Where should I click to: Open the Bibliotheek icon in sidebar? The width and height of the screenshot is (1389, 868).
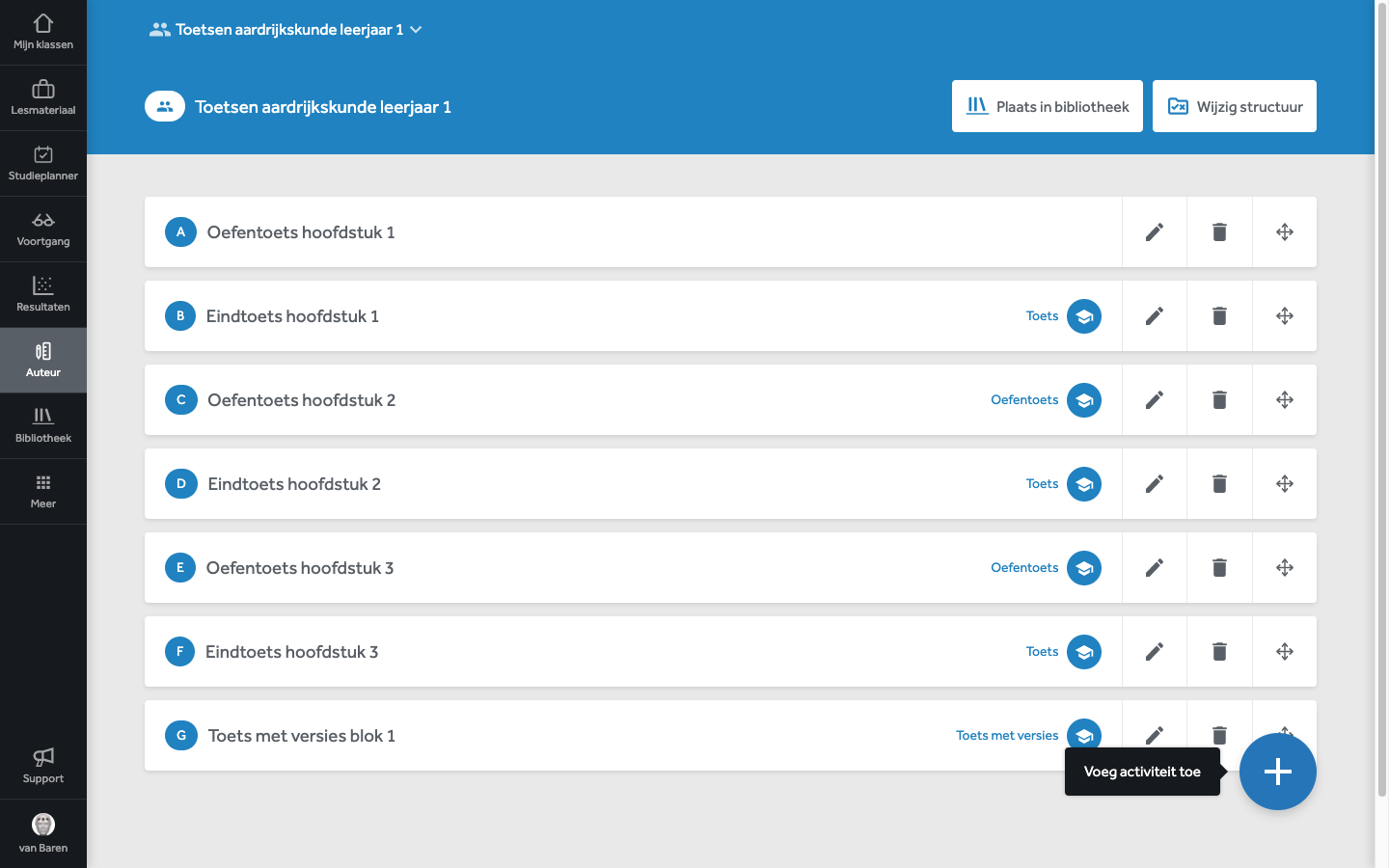point(43,424)
